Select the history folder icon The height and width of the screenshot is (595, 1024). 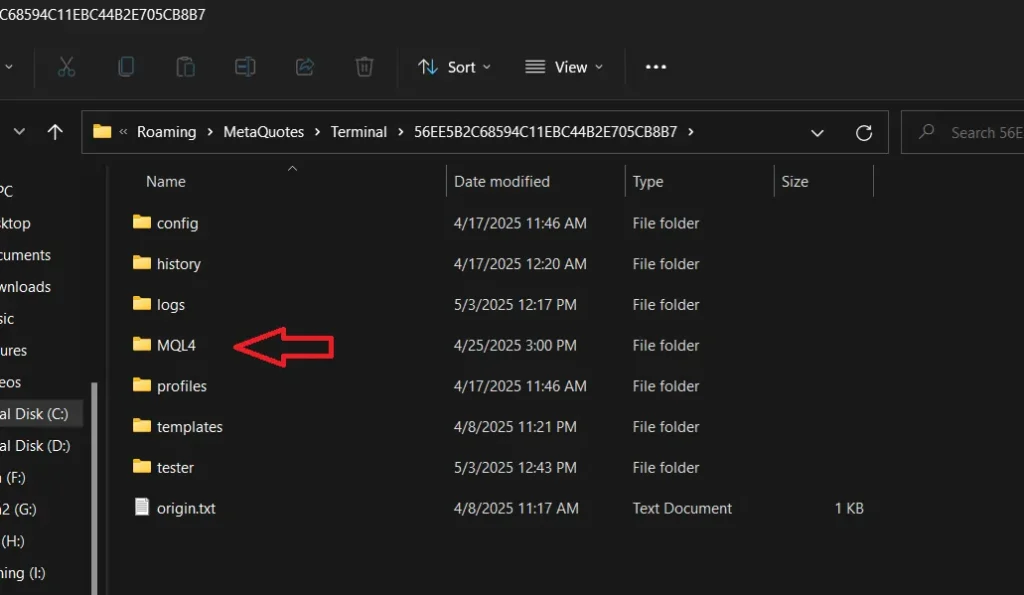point(142,263)
